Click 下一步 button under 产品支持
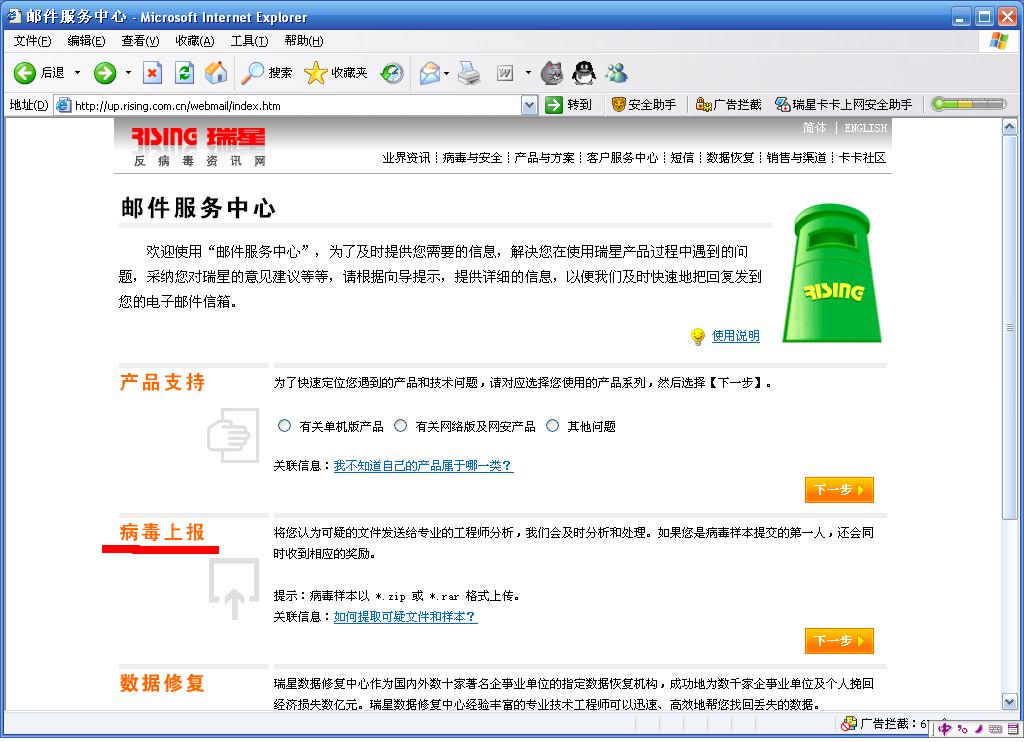Viewport: 1024px width, 742px height. pos(839,490)
